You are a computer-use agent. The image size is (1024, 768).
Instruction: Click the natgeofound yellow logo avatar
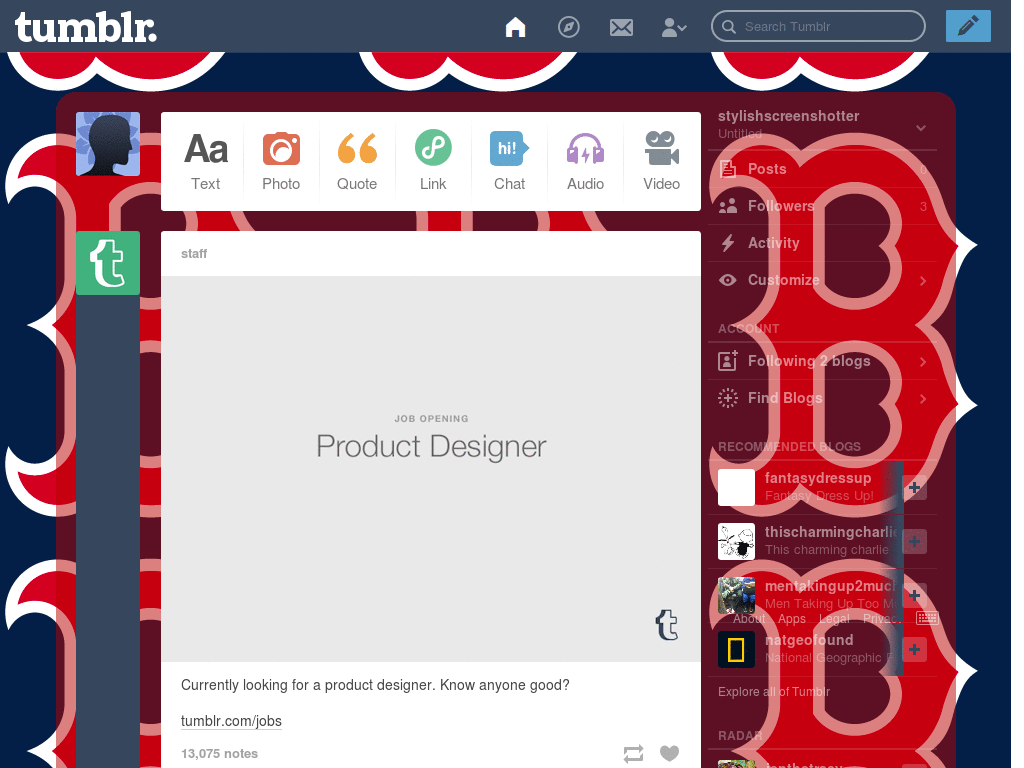coord(736,649)
